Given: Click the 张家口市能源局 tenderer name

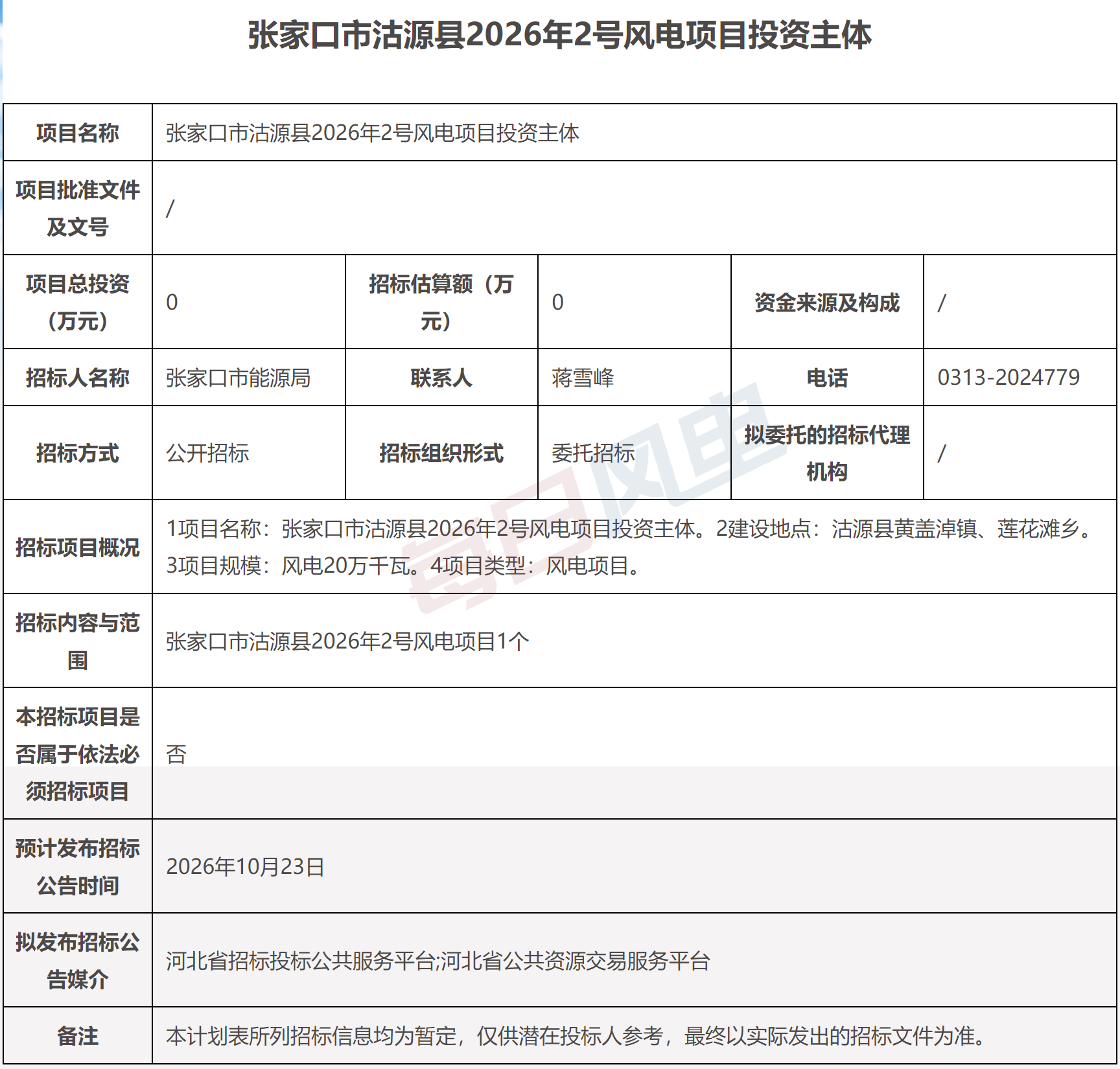Looking at the screenshot, I should click(239, 378).
